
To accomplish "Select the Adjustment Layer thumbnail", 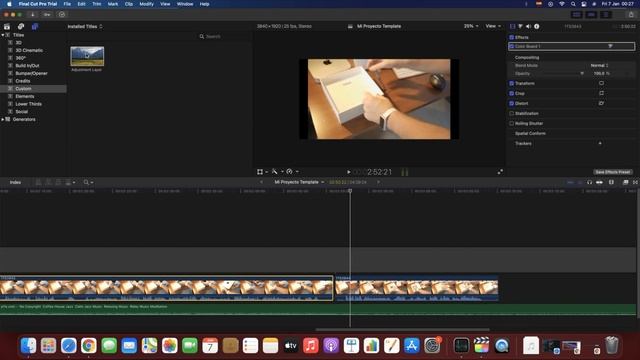I will coord(87,56).
